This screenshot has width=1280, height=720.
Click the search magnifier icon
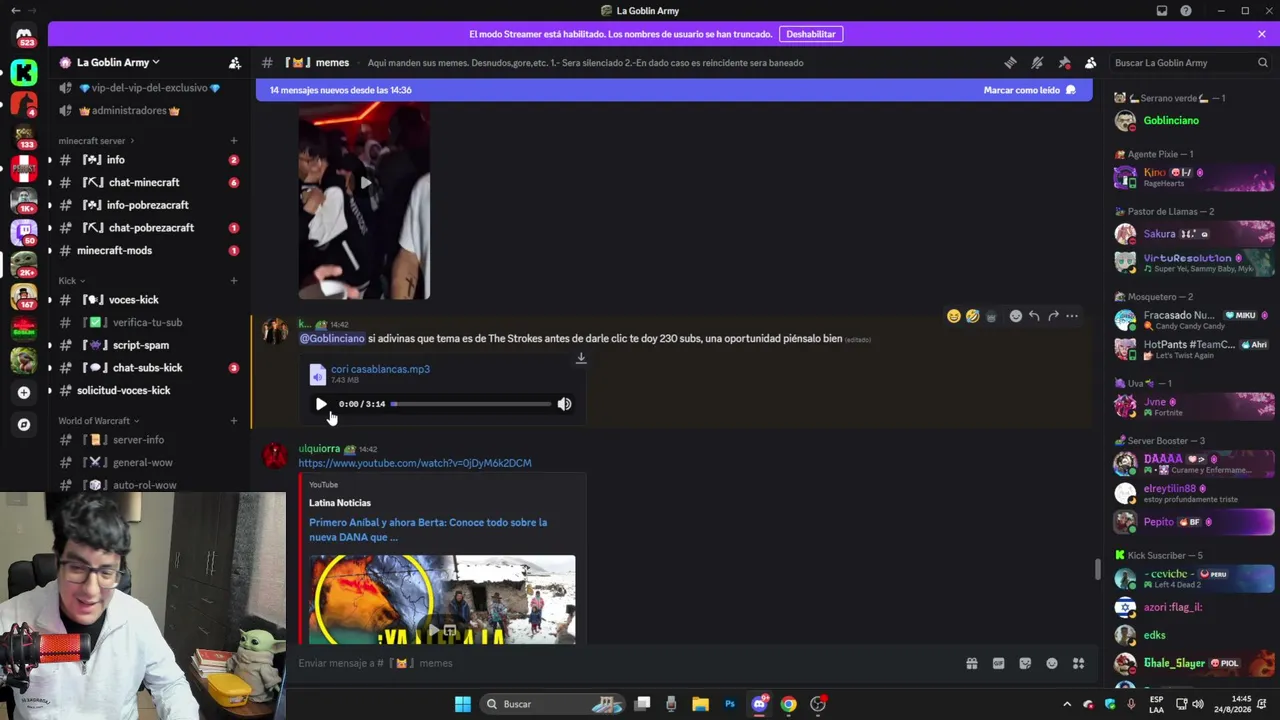click(1263, 62)
